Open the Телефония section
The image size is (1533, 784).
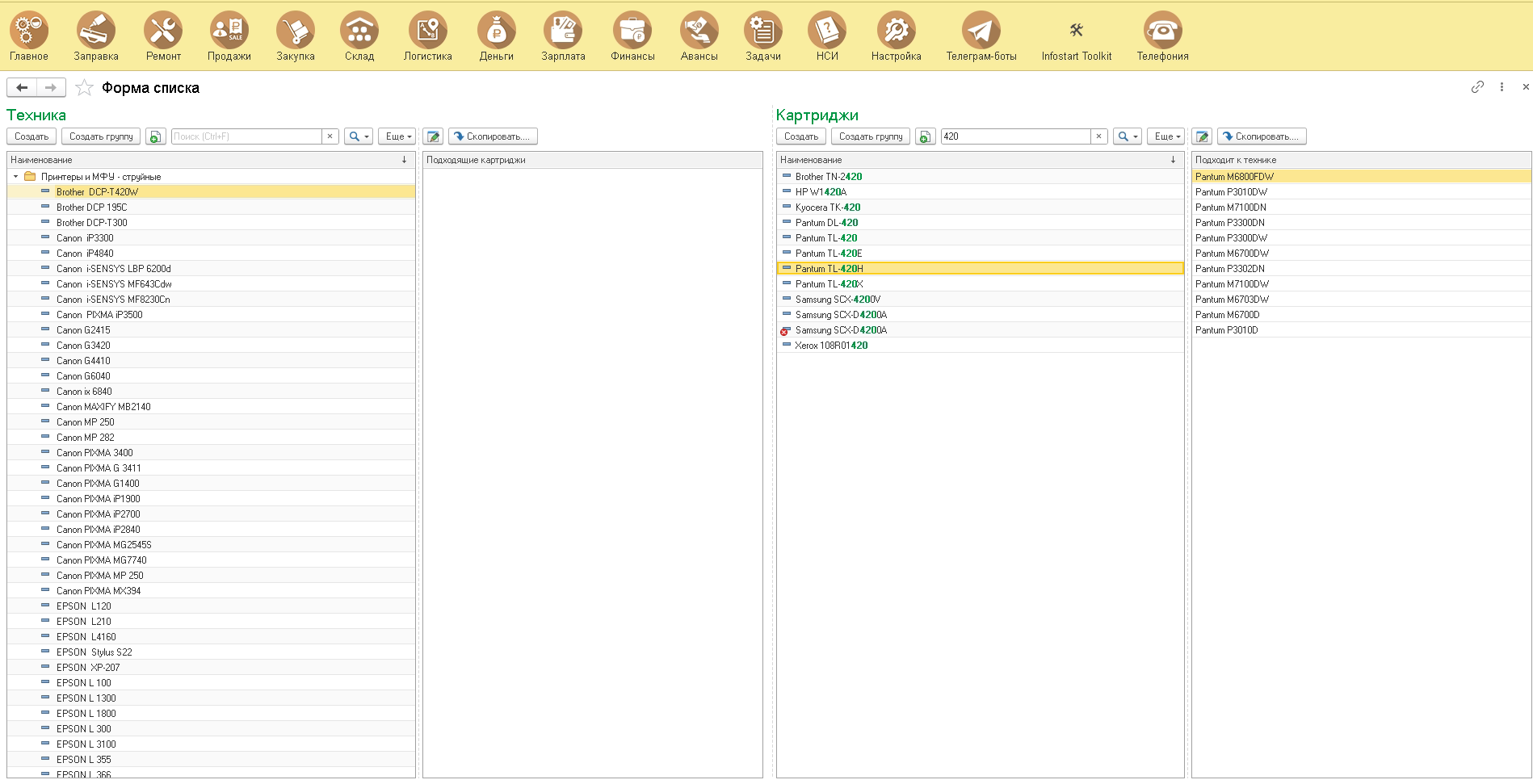tap(1163, 37)
